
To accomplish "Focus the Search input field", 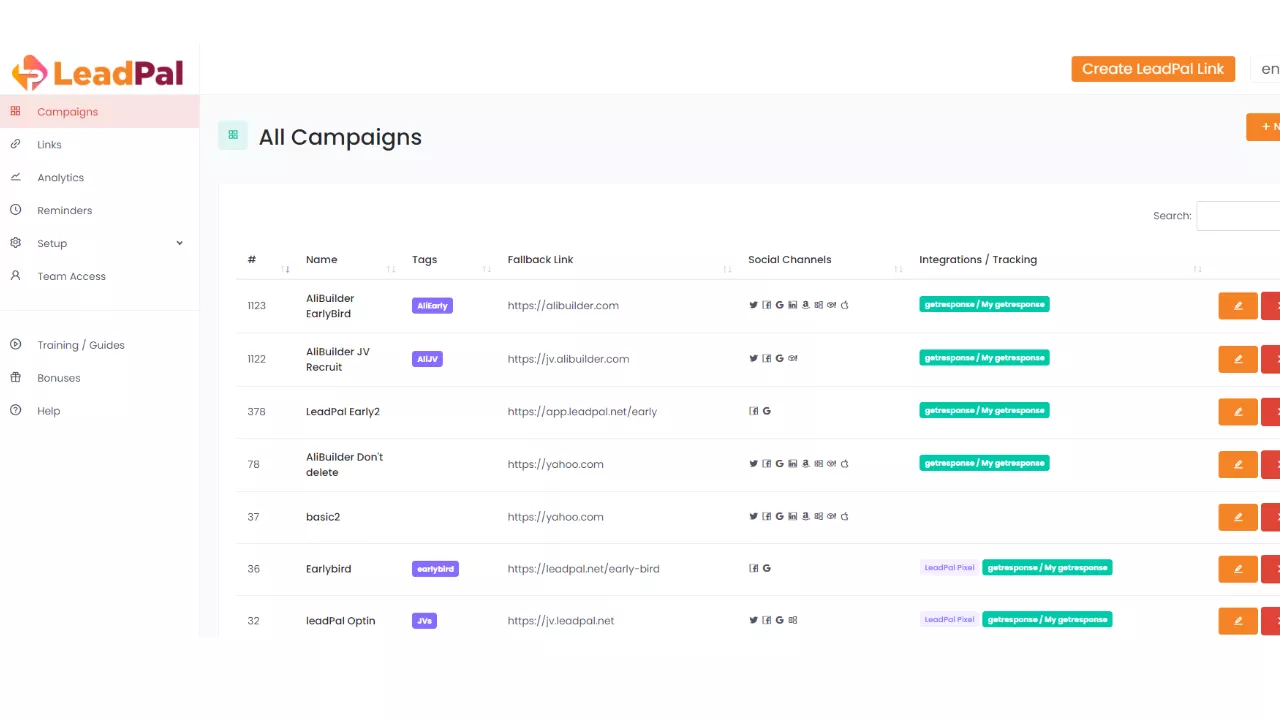I will coord(1238,216).
